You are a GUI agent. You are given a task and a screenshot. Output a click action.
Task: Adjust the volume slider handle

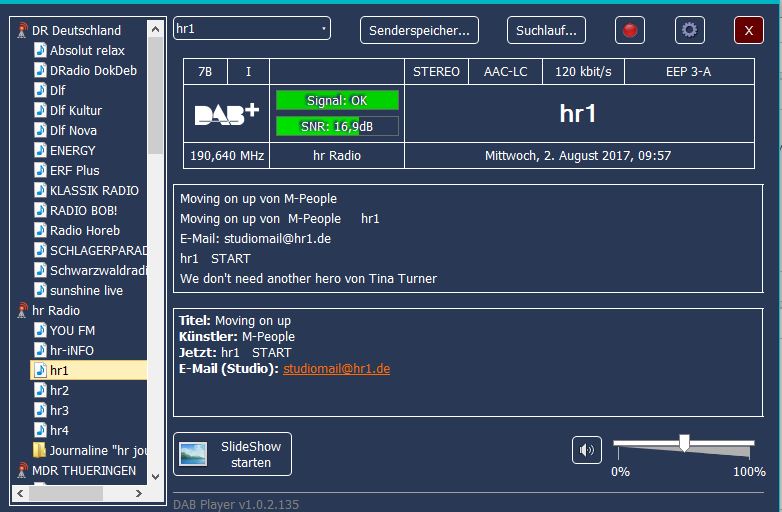coord(684,442)
